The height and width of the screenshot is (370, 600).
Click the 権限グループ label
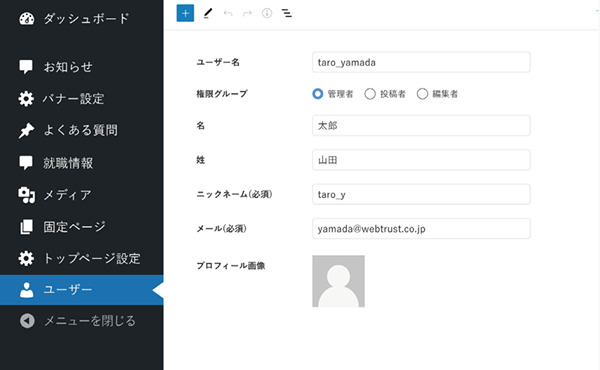tap(222, 94)
